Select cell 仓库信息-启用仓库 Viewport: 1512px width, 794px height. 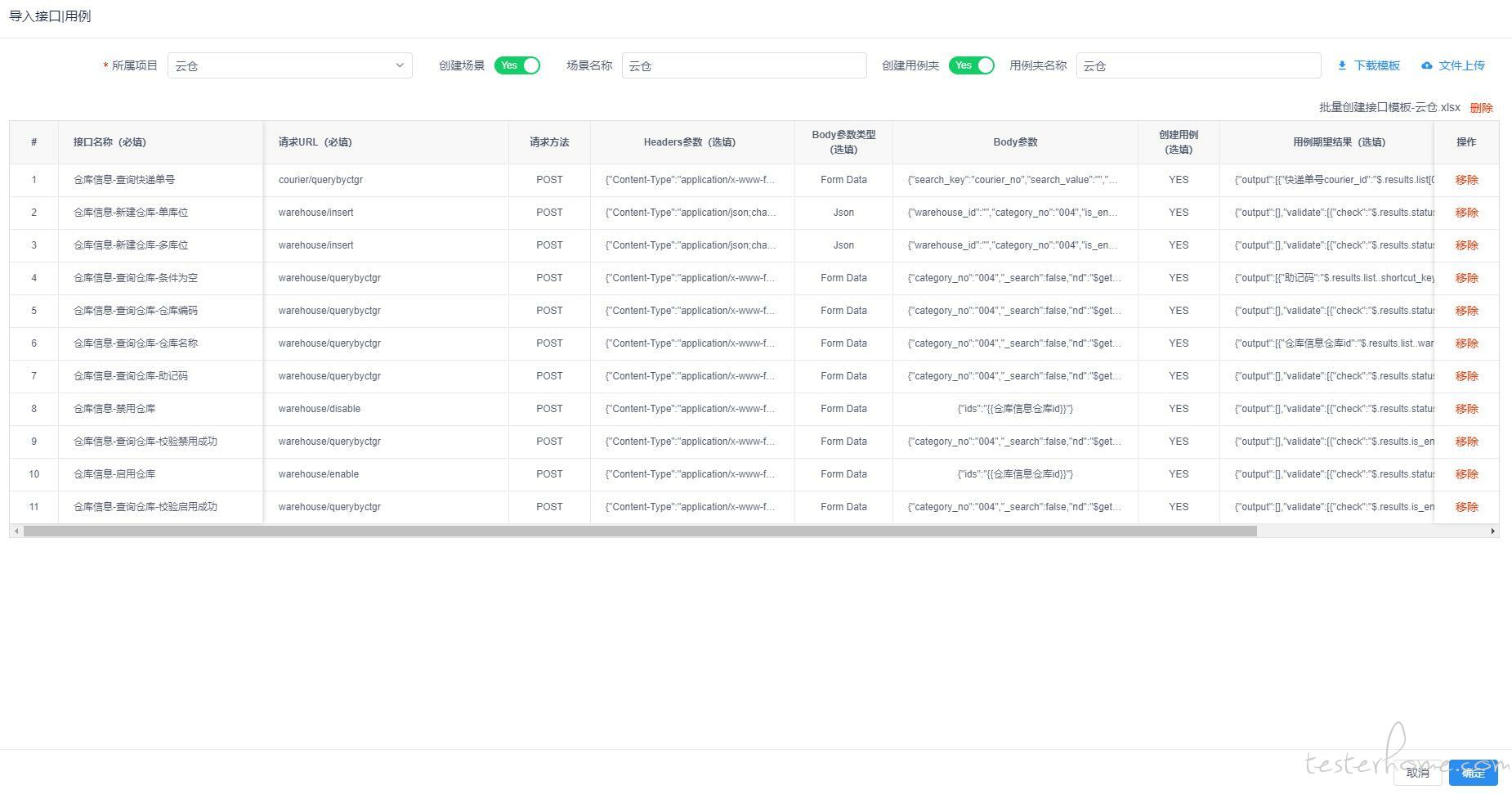[x=161, y=474]
